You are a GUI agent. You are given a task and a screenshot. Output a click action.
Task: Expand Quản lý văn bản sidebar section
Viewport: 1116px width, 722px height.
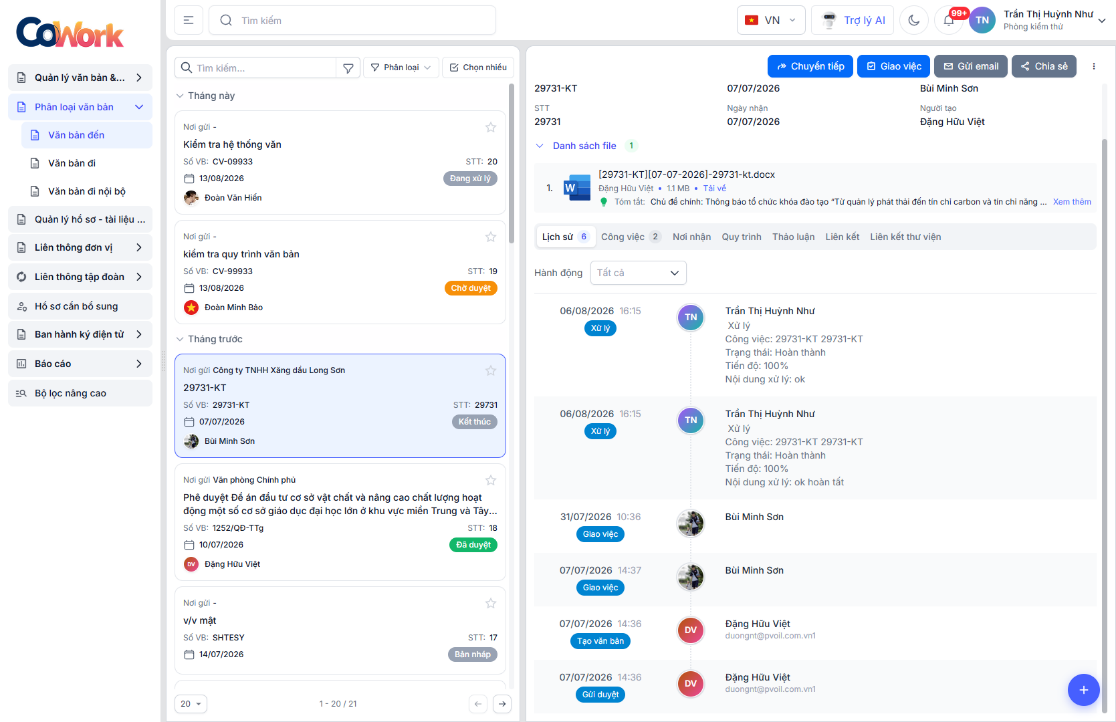[80, 78]
